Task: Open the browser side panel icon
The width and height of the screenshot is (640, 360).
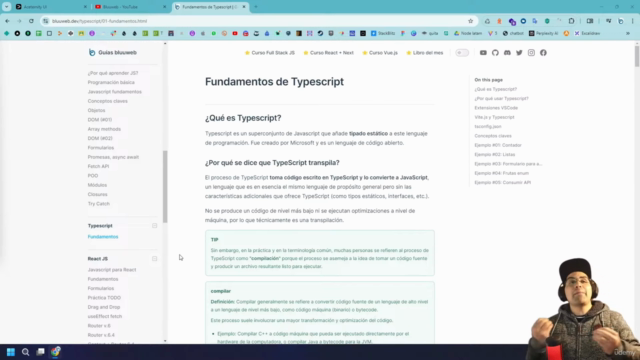Action: (x=590, y=21)
